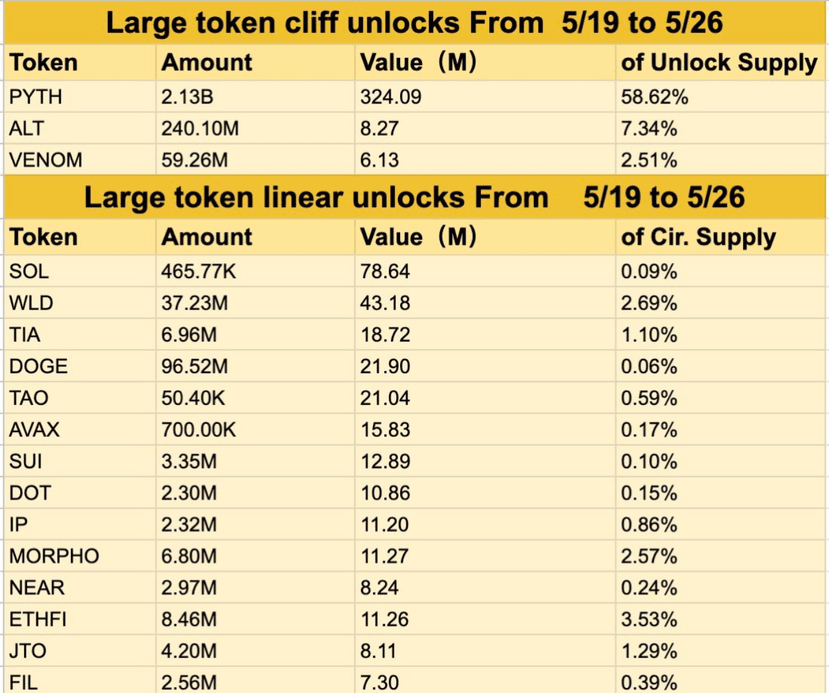
Task: Click the 2.13B amount cell
Action: 255,97
